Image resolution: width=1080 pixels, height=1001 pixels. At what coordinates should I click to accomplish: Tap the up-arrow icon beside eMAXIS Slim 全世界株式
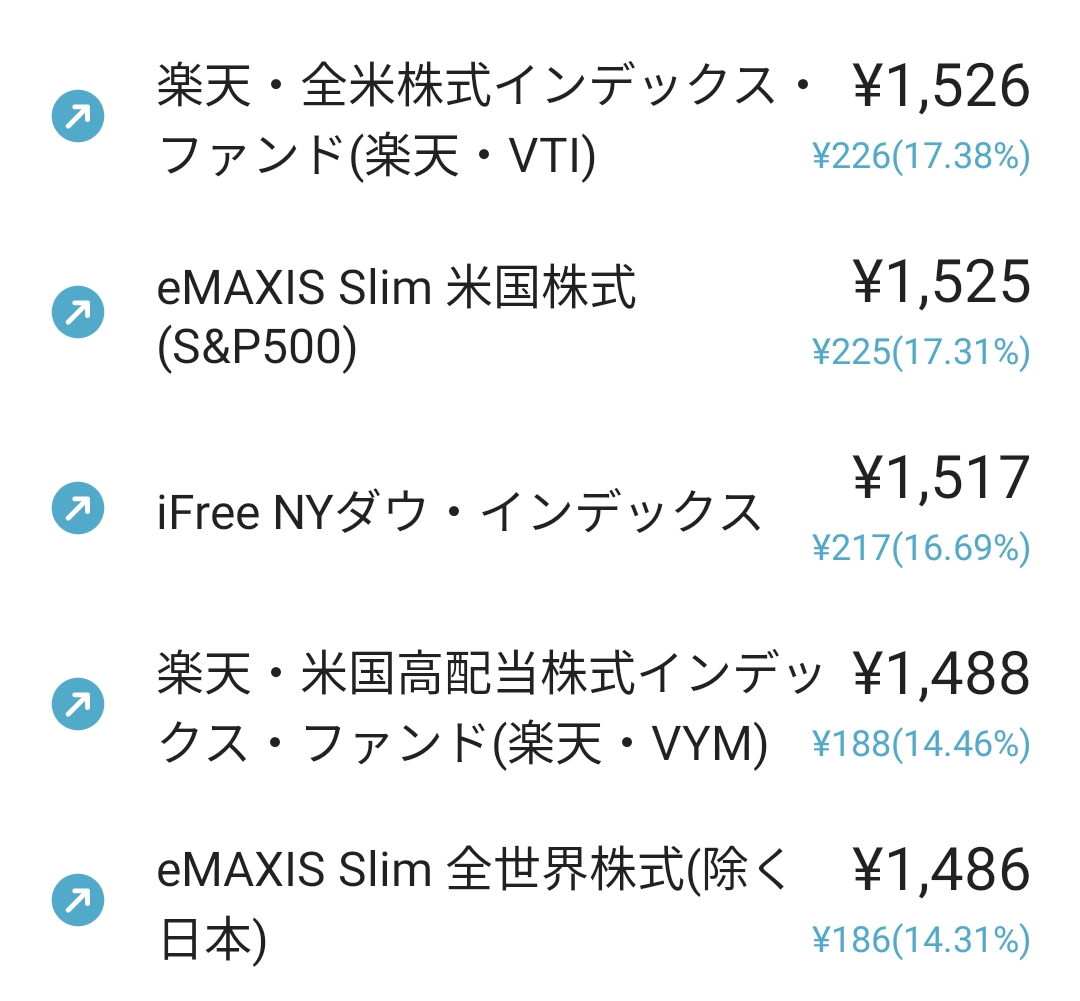(x=78, y=900)
